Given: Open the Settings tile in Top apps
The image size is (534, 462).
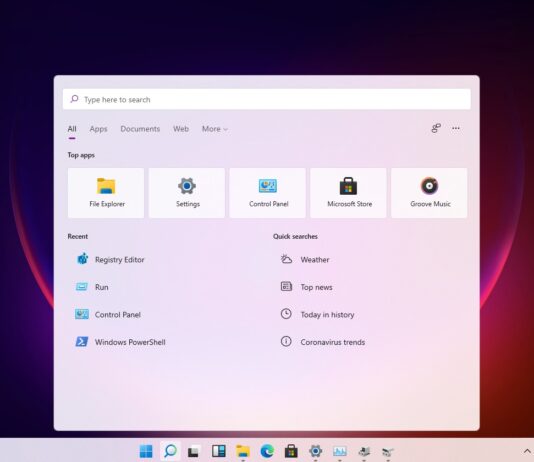Looking at the screenshot, I should click(x=187, y=193).
